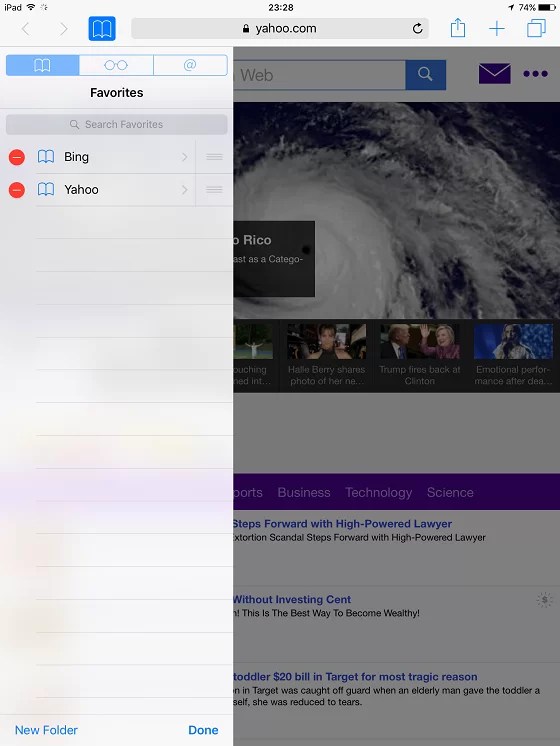Switch to the Reading List glasses tab
The width and height of the screenshot is (560, 746).
pos(116,65)
